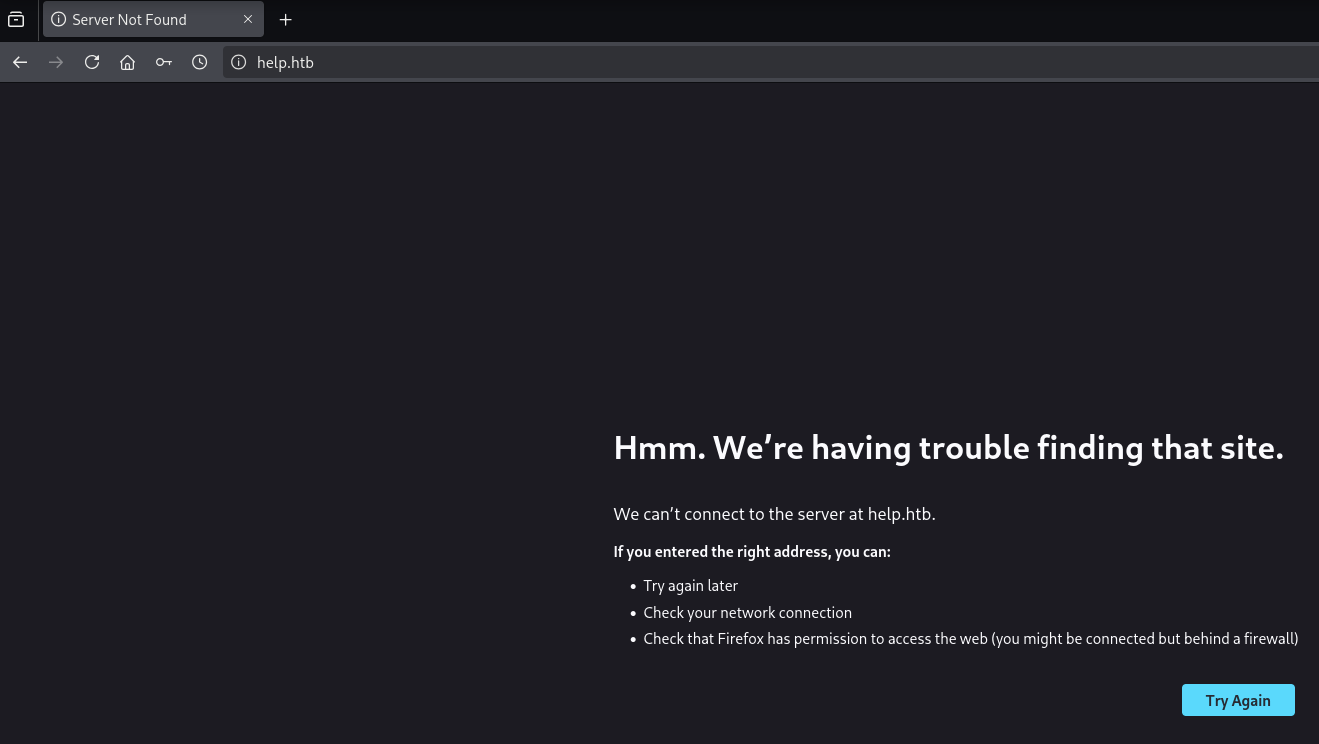
Task: Show site information in the address bar
Action: coord(238,62)
